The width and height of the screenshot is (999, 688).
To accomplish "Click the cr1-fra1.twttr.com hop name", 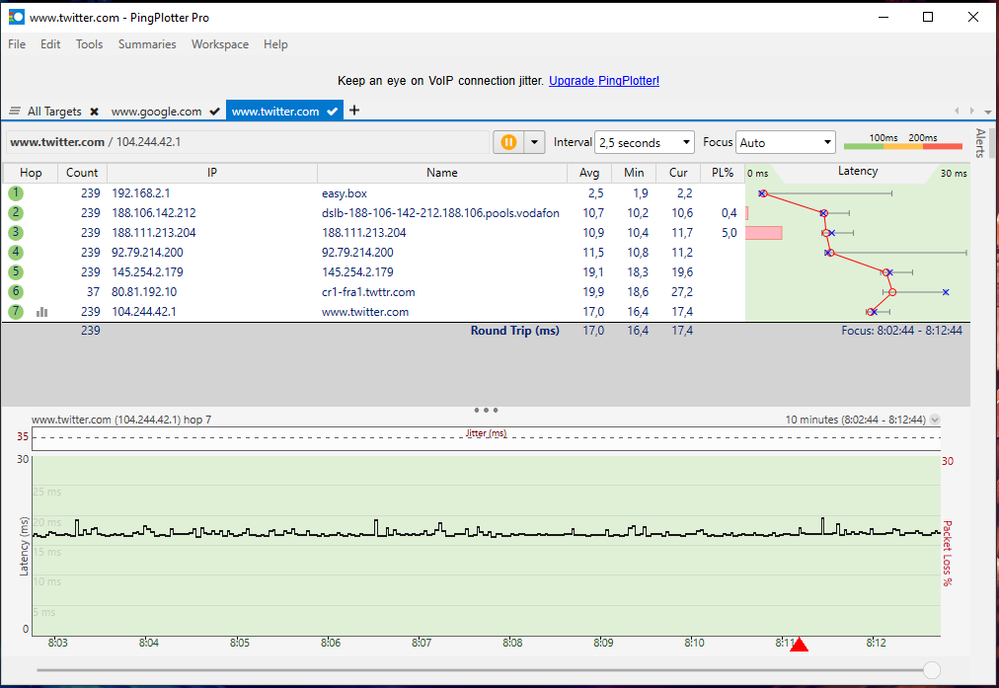I will [x=368, y=292].
